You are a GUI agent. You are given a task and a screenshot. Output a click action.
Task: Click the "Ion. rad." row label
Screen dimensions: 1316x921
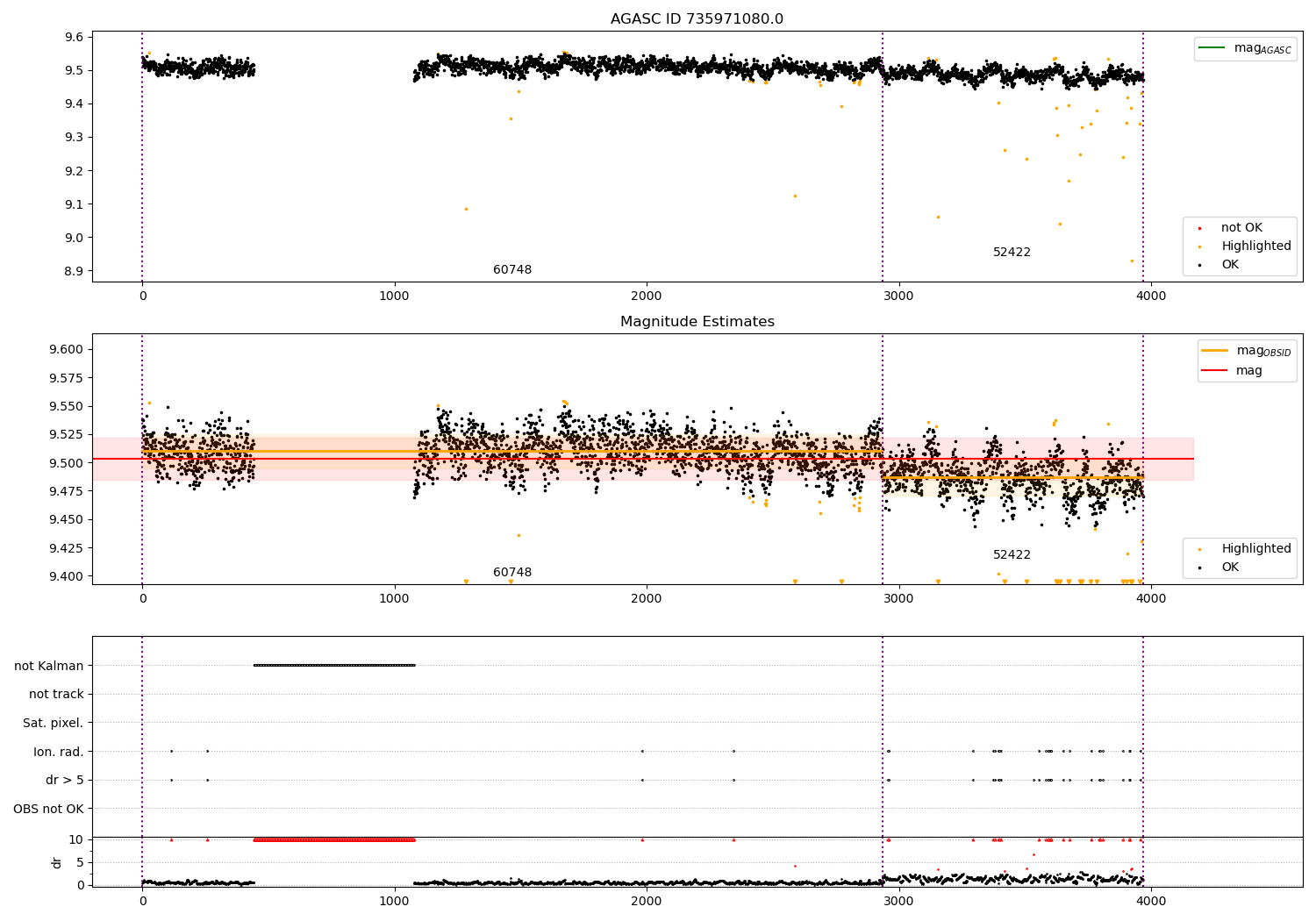(59, 752)
